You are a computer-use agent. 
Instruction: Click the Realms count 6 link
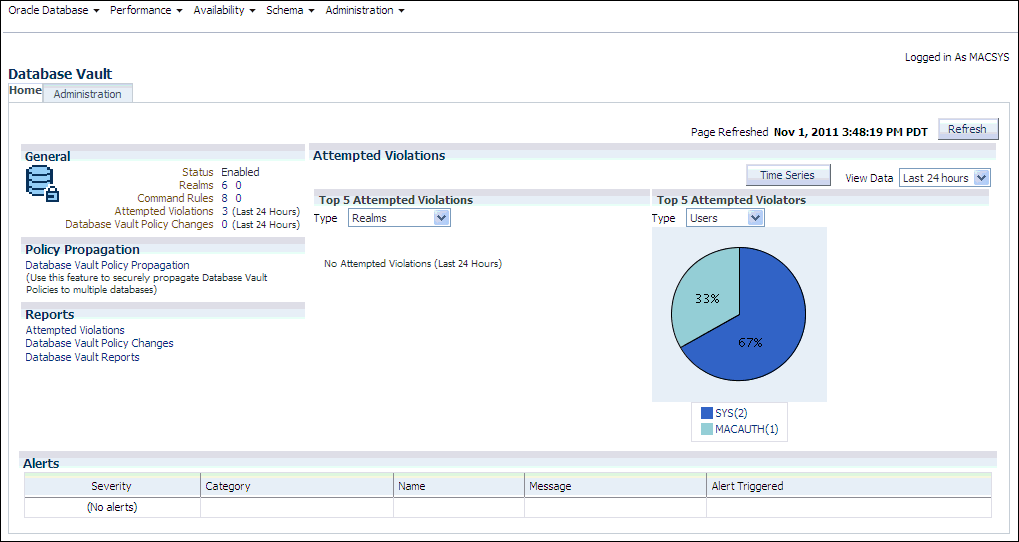224,185
